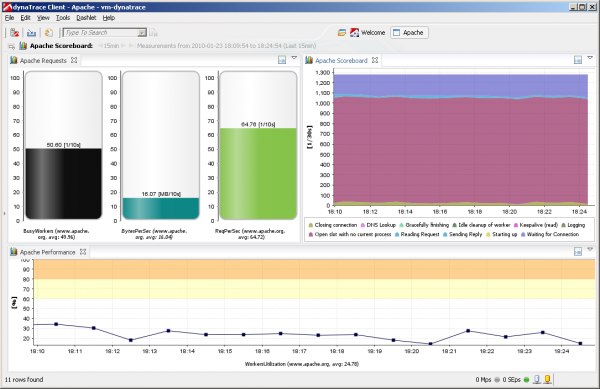The width and height of the screenshot is (600, 389).
Task: Click the page icon right of the search box
Action: (x=153, y=33)
